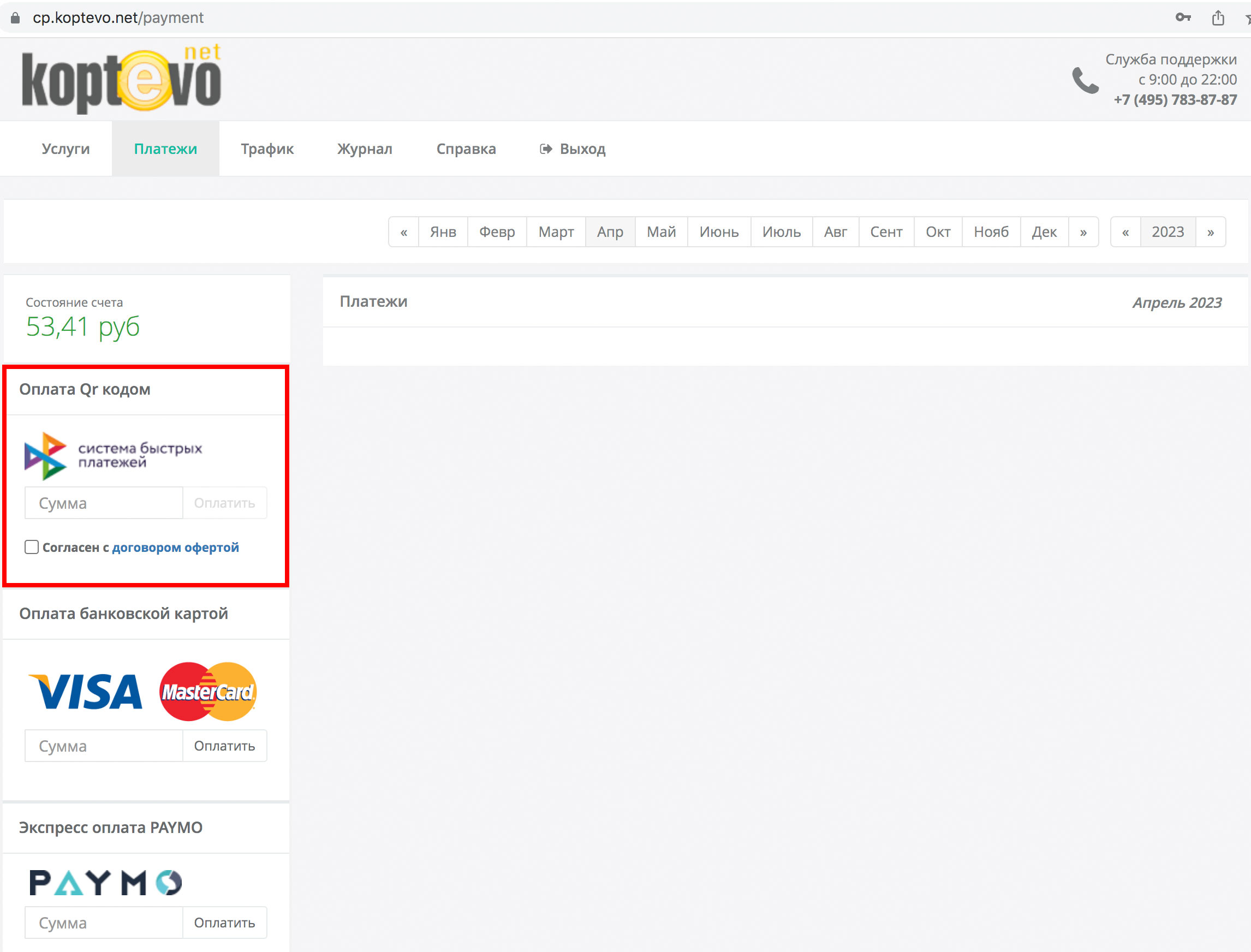This screenshot has width=1251, height=952.
Task: Log out via Выход menu item
Action: pos(573,148)
